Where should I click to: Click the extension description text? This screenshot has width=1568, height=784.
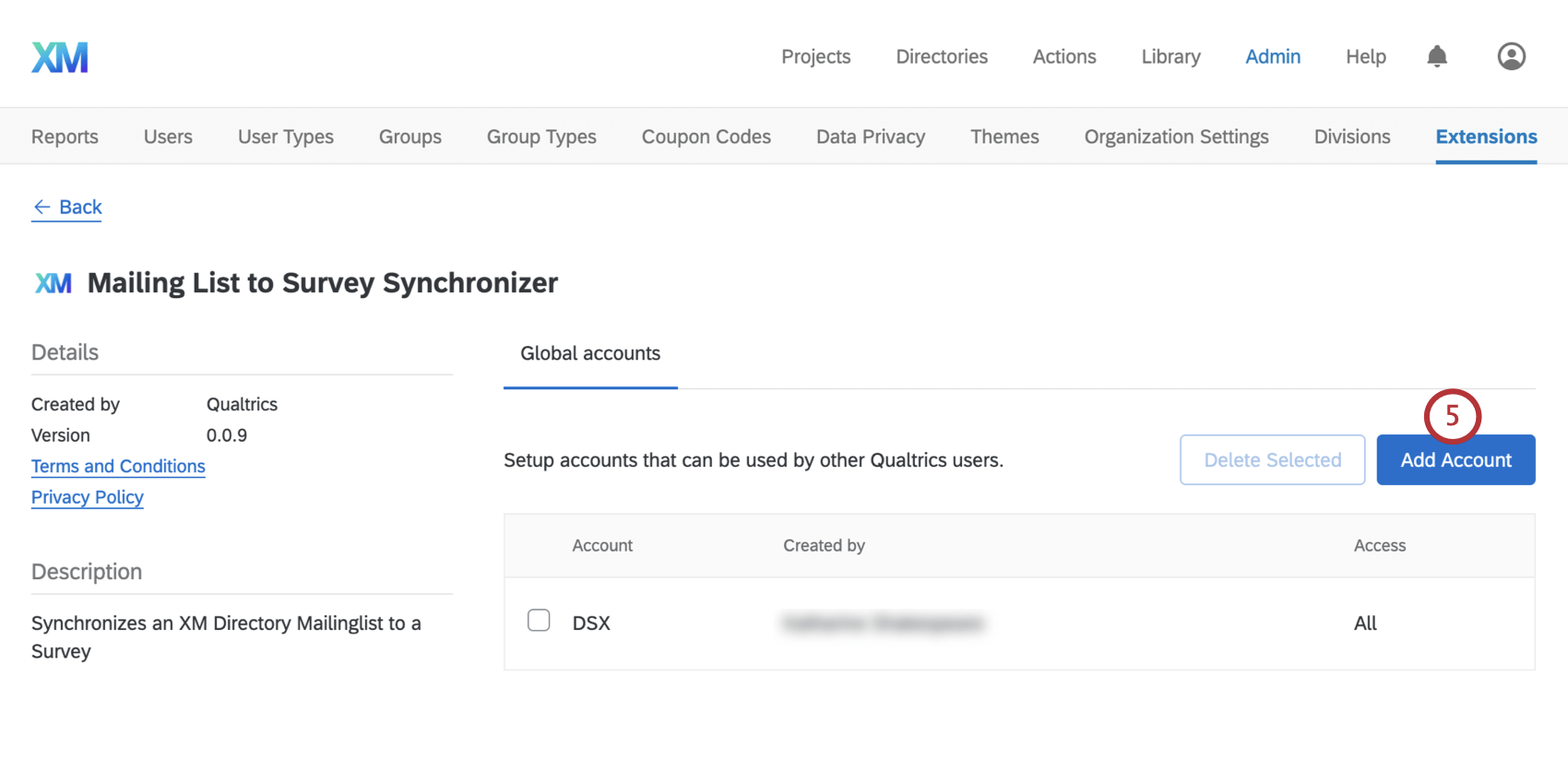click(x=226, y=637)
